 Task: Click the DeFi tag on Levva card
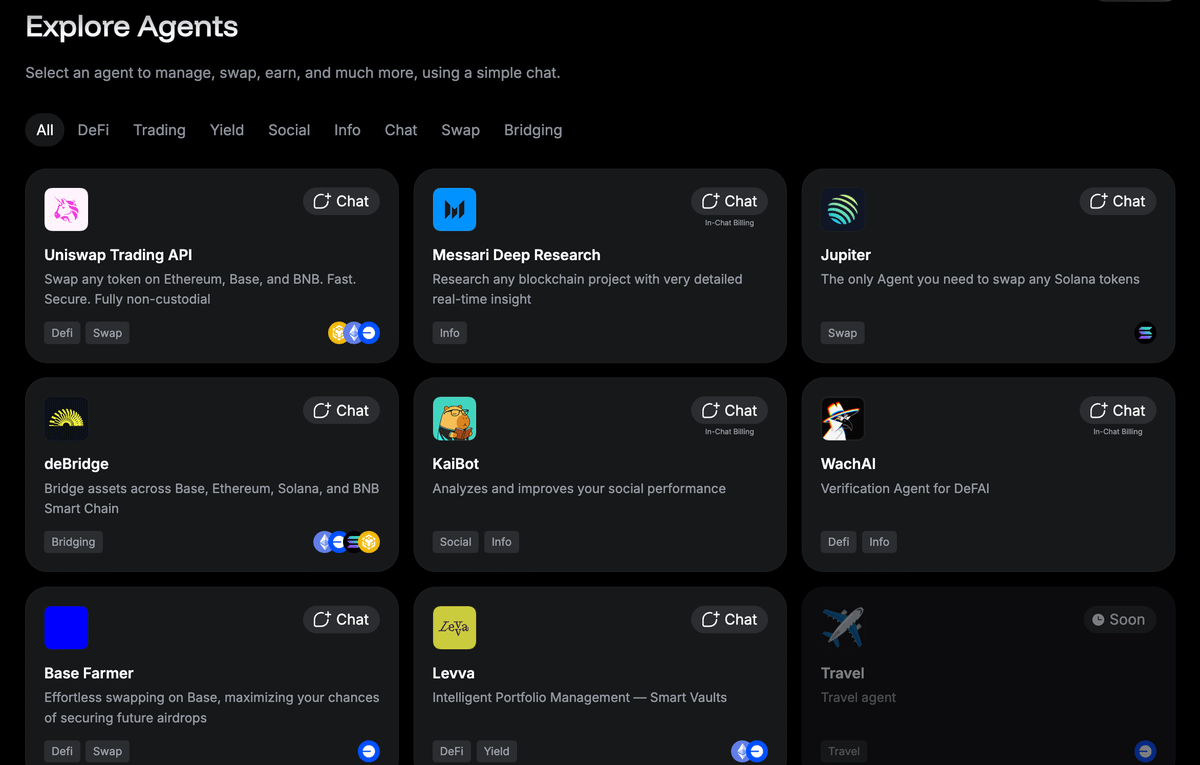point(452,751)
